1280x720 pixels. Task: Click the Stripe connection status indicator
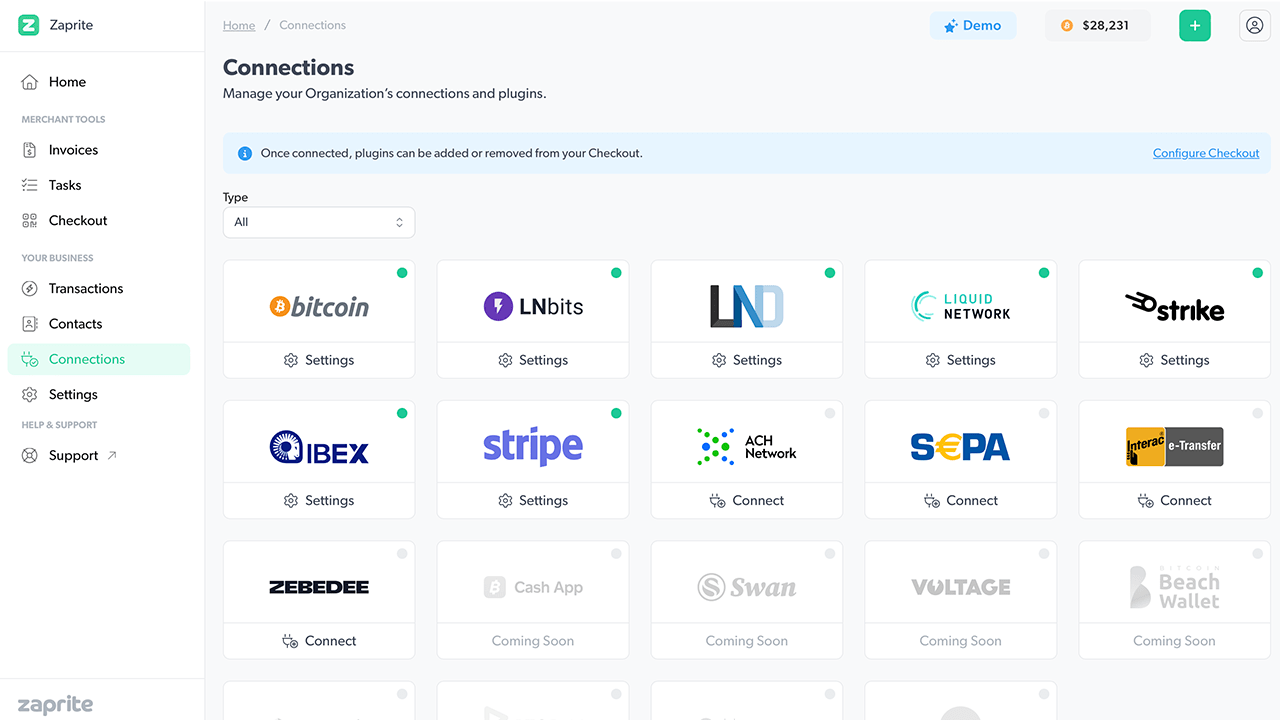(616, 411)
